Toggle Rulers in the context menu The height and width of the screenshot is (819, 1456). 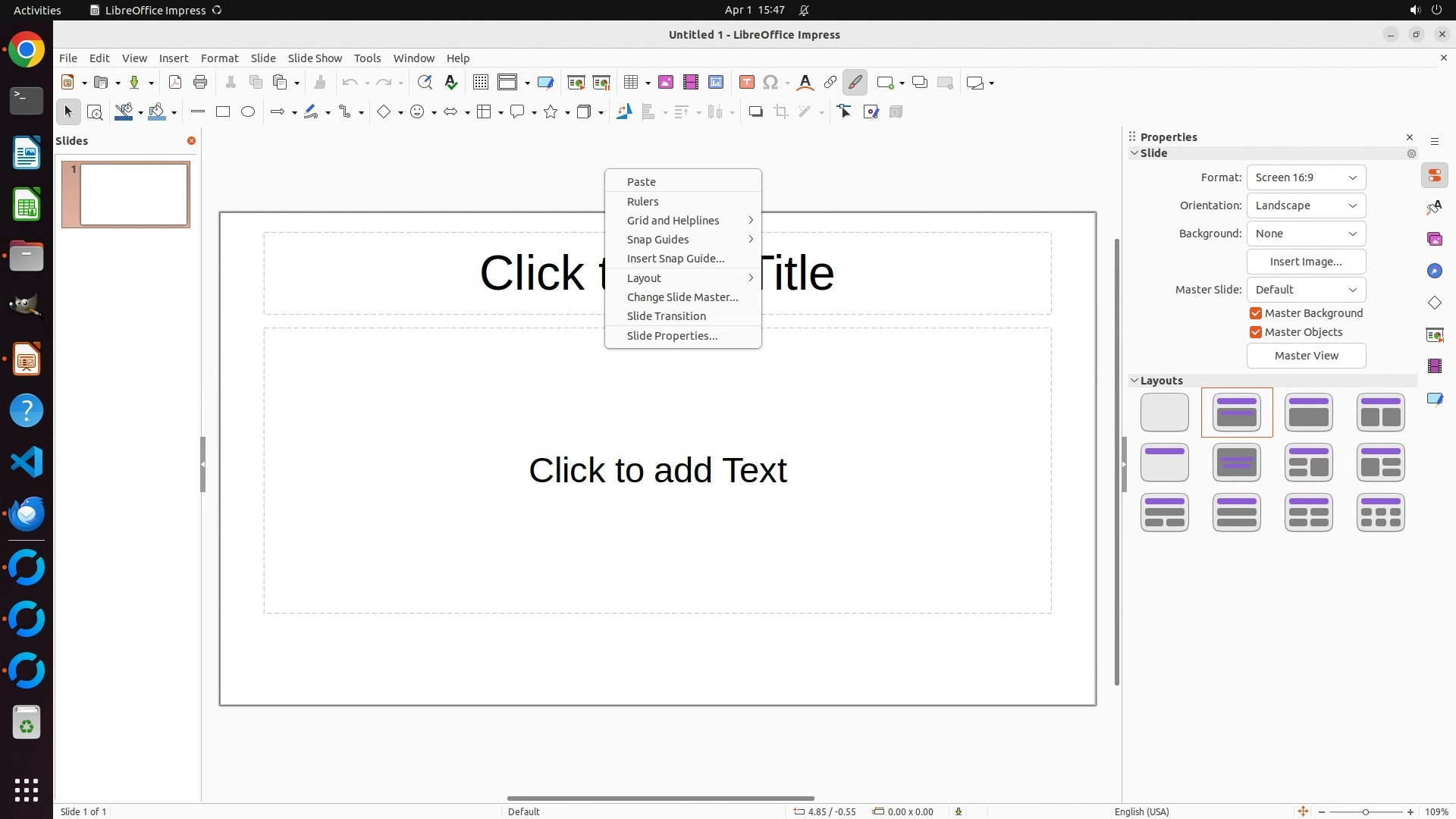(x=642, y=202)
